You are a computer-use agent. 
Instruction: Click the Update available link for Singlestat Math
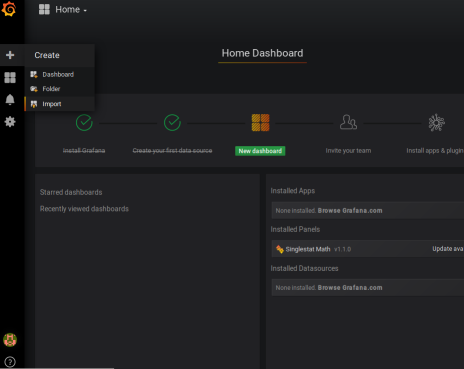(448, 249)
